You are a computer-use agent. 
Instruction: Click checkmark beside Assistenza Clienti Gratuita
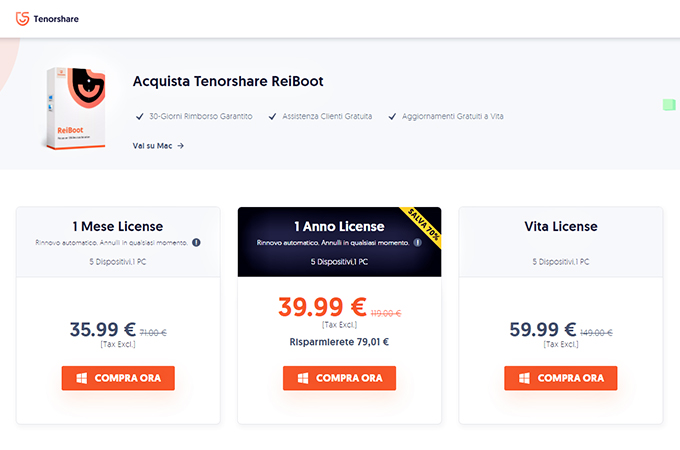pos(272,116)
